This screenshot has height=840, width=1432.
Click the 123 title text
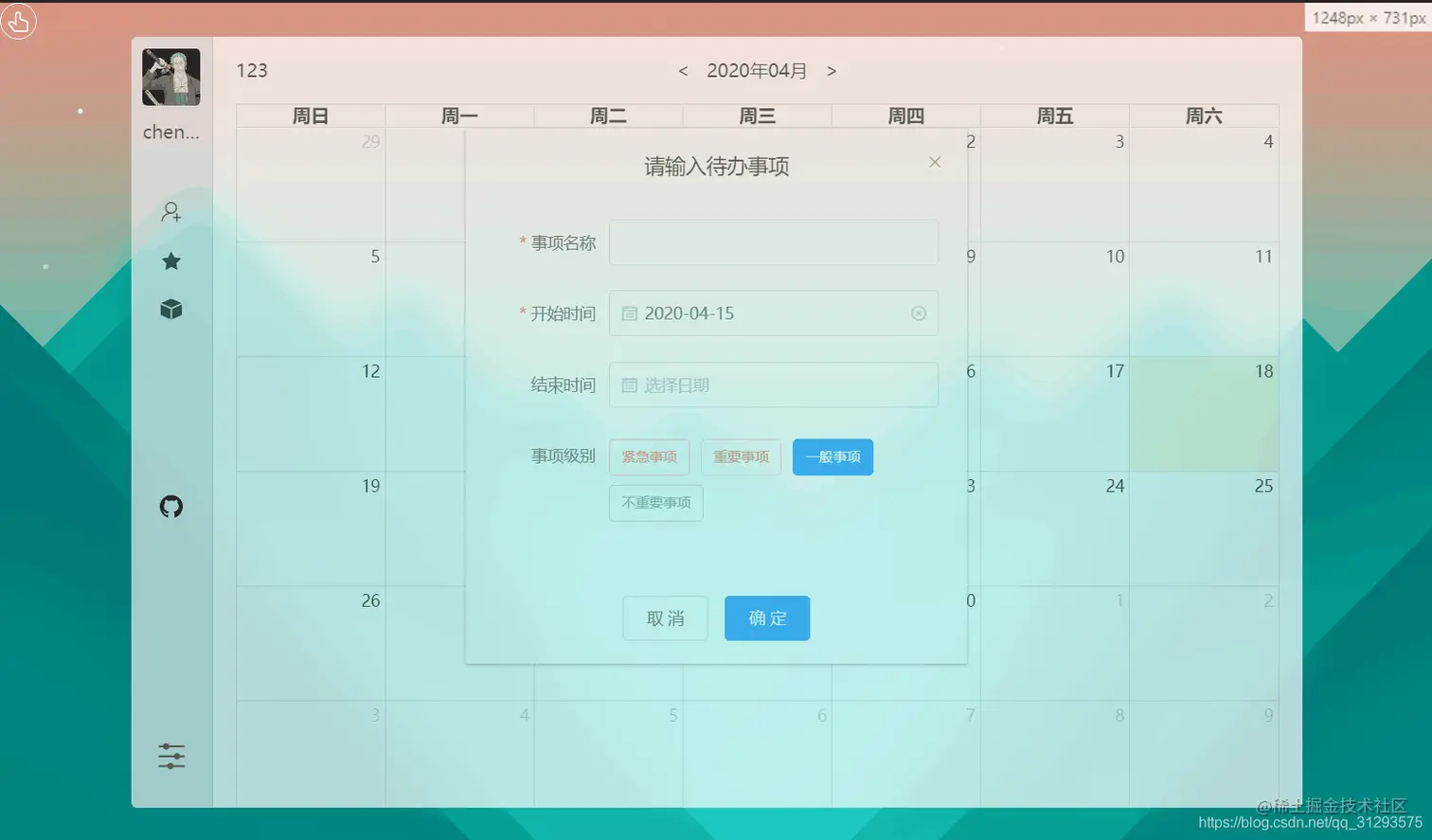coord(252,71)
